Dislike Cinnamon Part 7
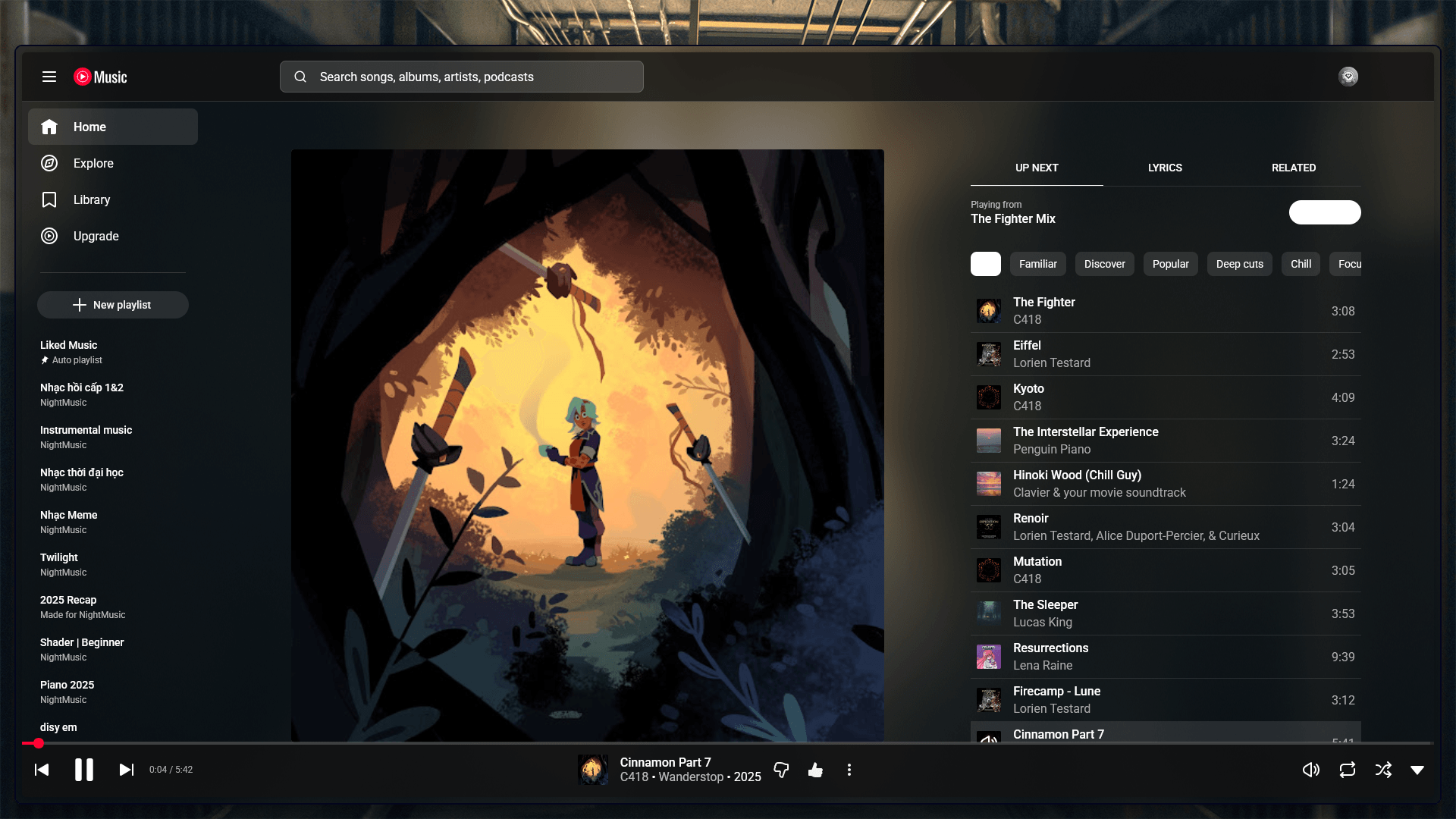This screenshot has width=1456, height=819. click(x=781, y=770)
